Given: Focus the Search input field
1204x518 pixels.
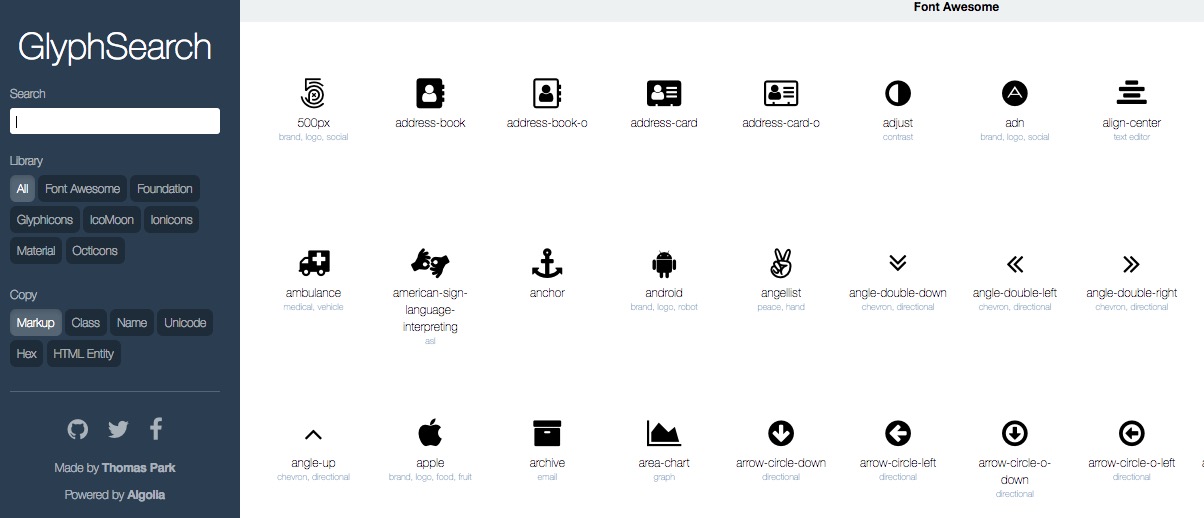Looking at the screenshot, I should [x=115, y=121].
